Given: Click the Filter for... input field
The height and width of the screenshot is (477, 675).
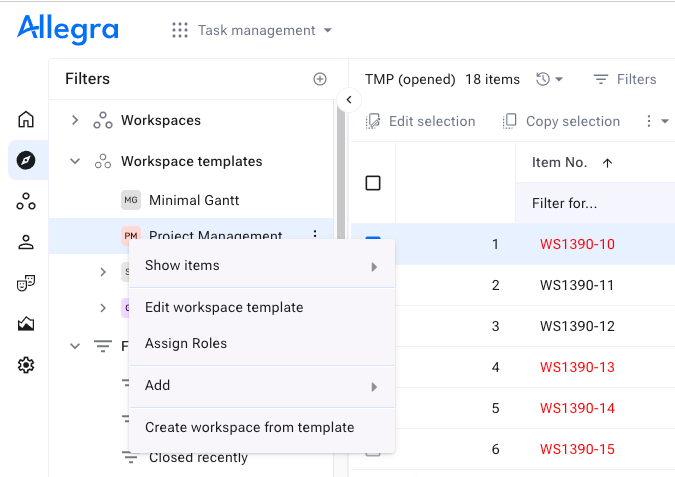Looking at the screenshot, I should (x=590, y=203).
